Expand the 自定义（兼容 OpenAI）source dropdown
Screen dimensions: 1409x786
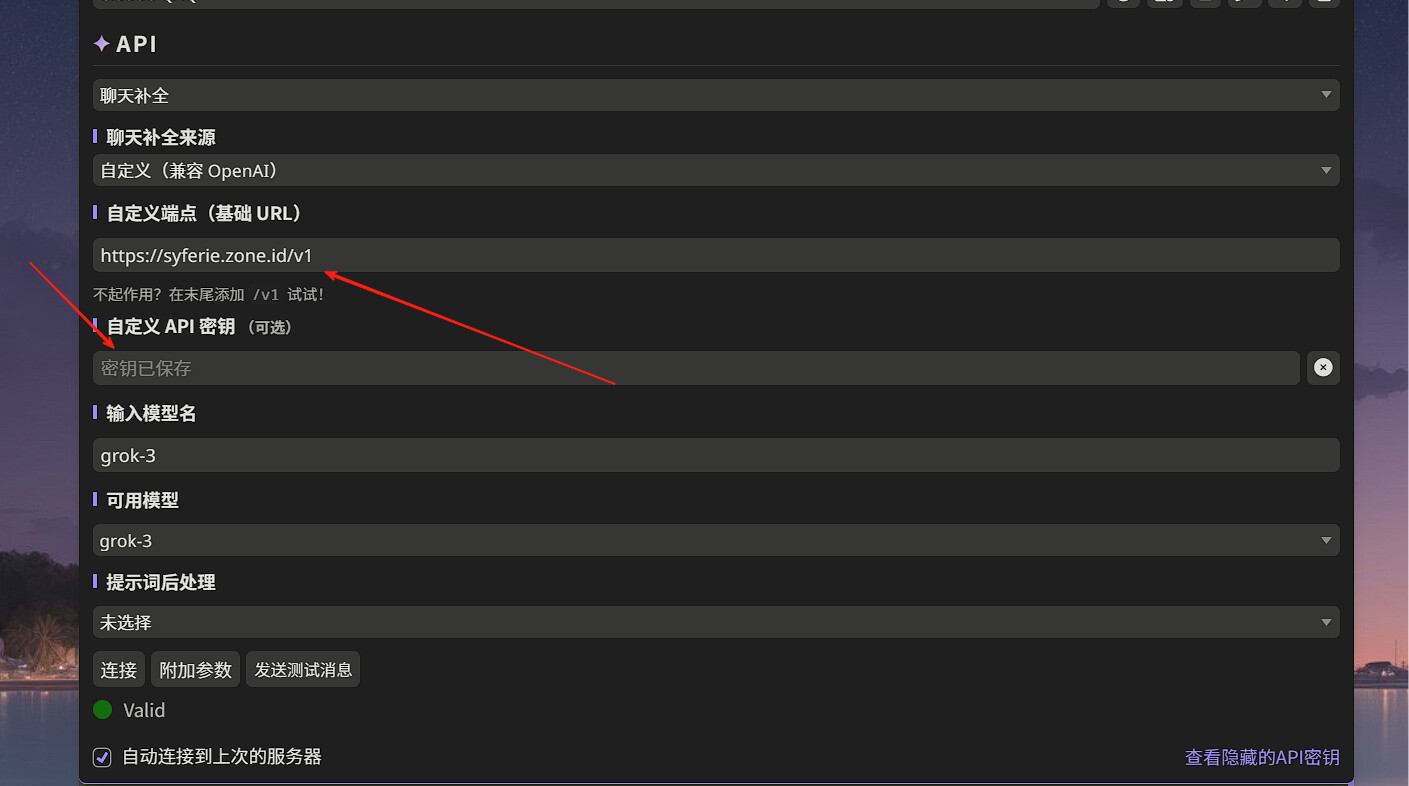pyautogui.click(x=715, y=170)
